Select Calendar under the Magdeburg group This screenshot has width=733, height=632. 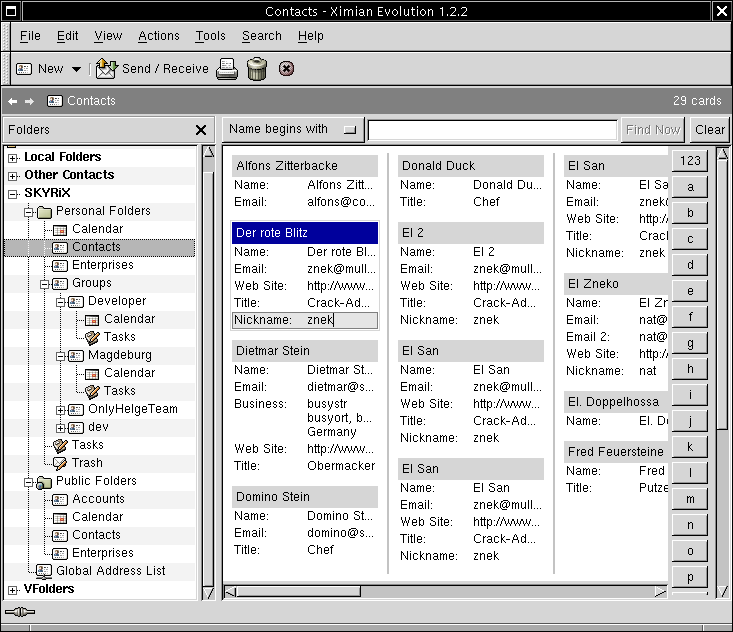click(x=129, y=373)
